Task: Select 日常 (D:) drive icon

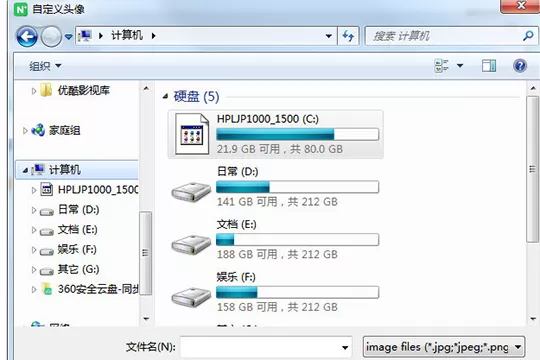Action: tap(191, 192)
